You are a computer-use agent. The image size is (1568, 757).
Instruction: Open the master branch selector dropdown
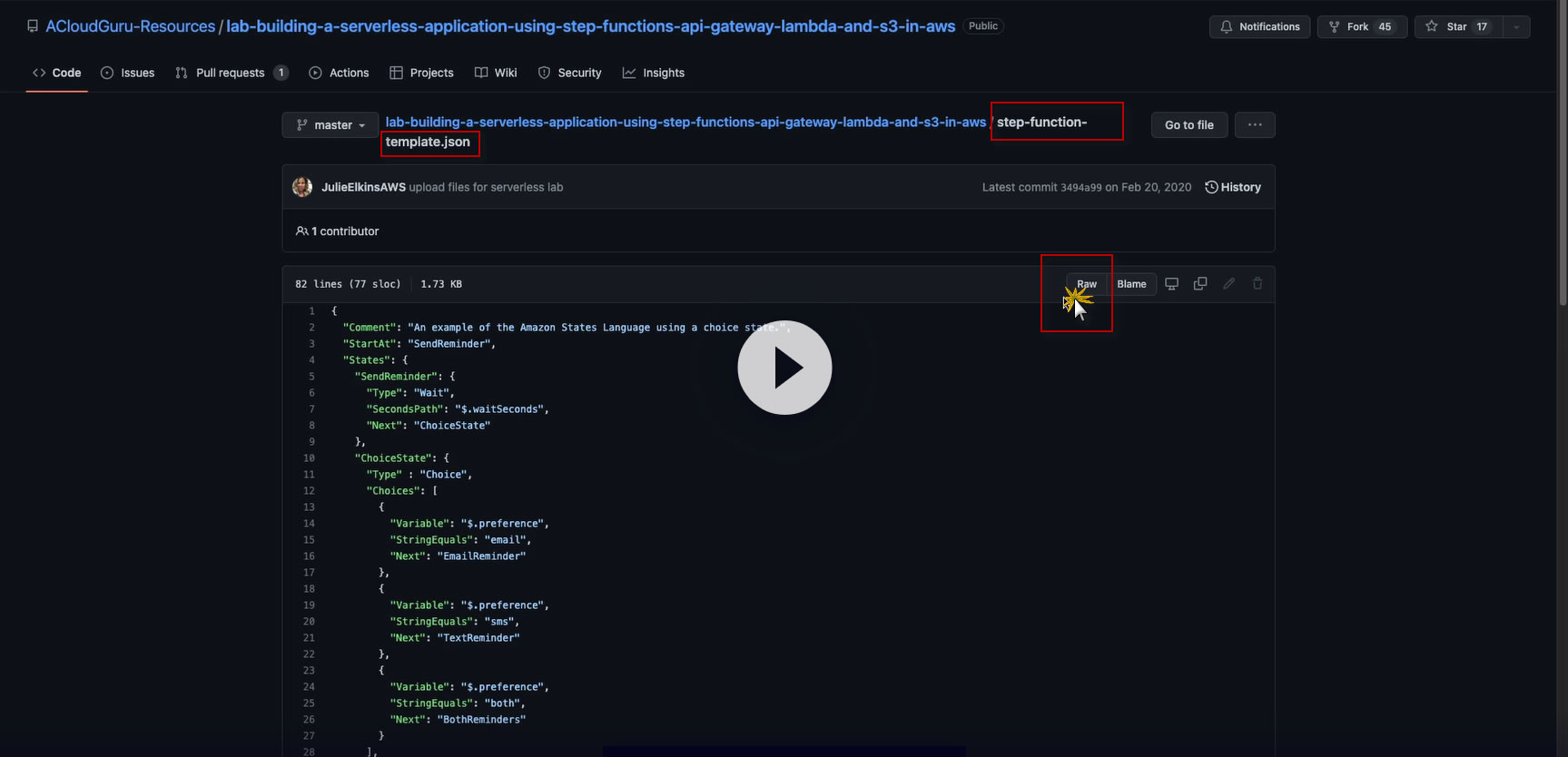[x=330, y=125]
